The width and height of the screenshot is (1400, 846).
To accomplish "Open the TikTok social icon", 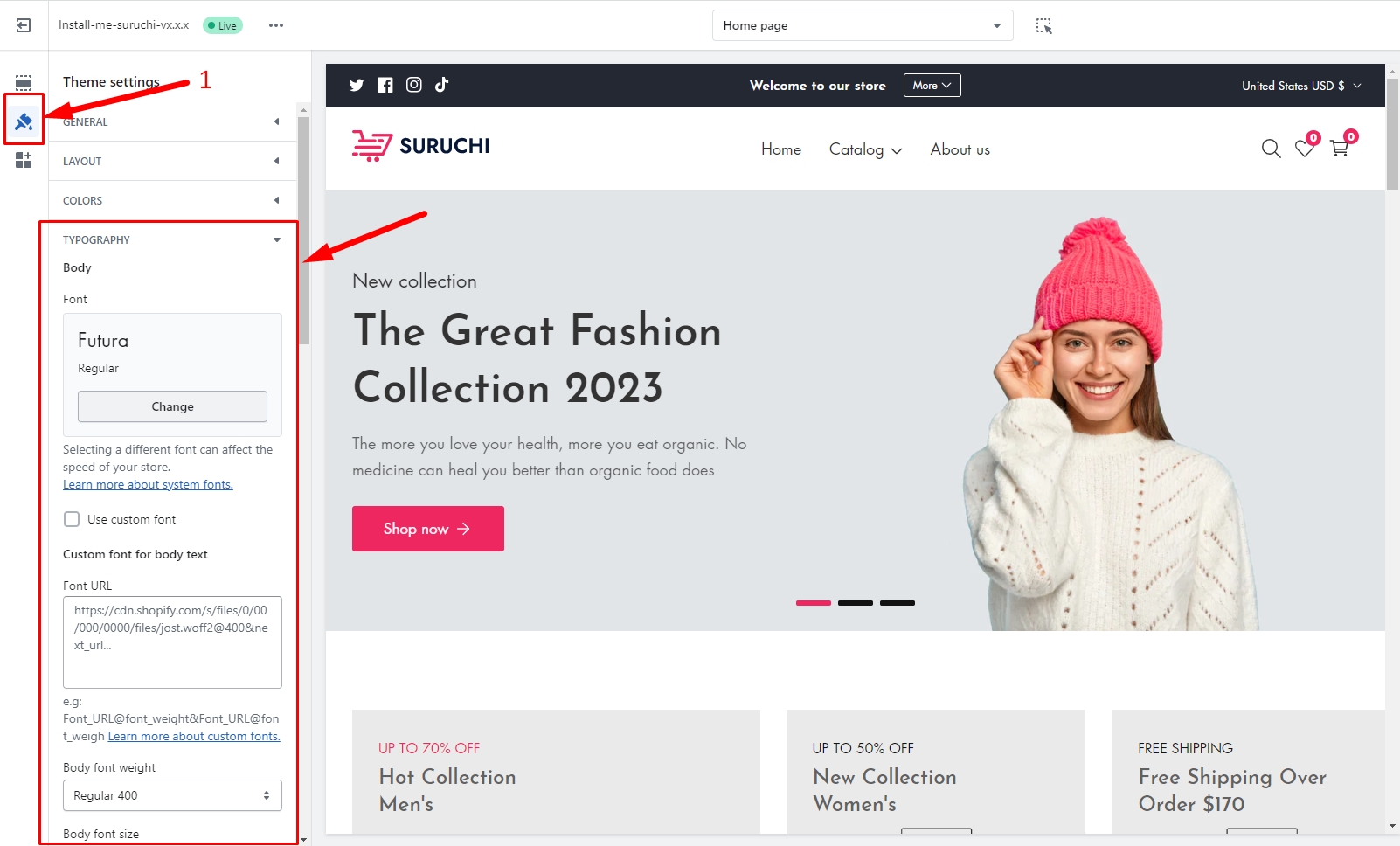I will [x=442, y=85].
